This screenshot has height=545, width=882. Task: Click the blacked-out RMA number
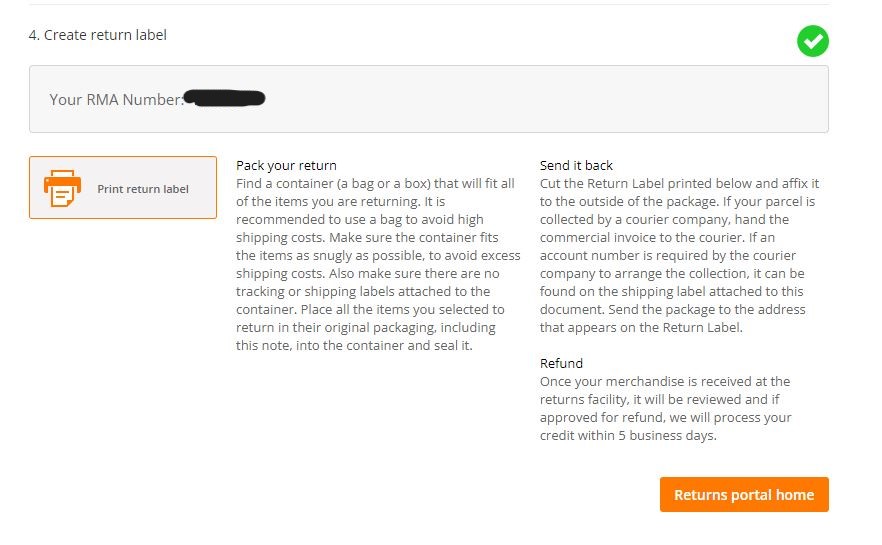point(224,98)
